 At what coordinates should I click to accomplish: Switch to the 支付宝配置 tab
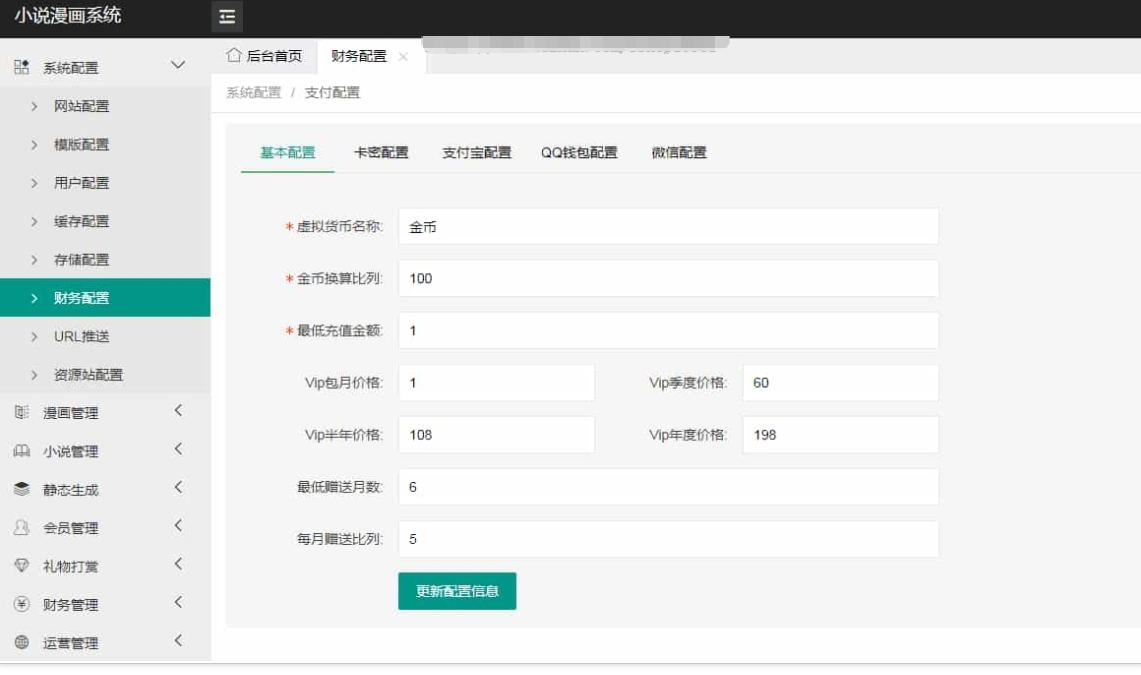point(477,153)
